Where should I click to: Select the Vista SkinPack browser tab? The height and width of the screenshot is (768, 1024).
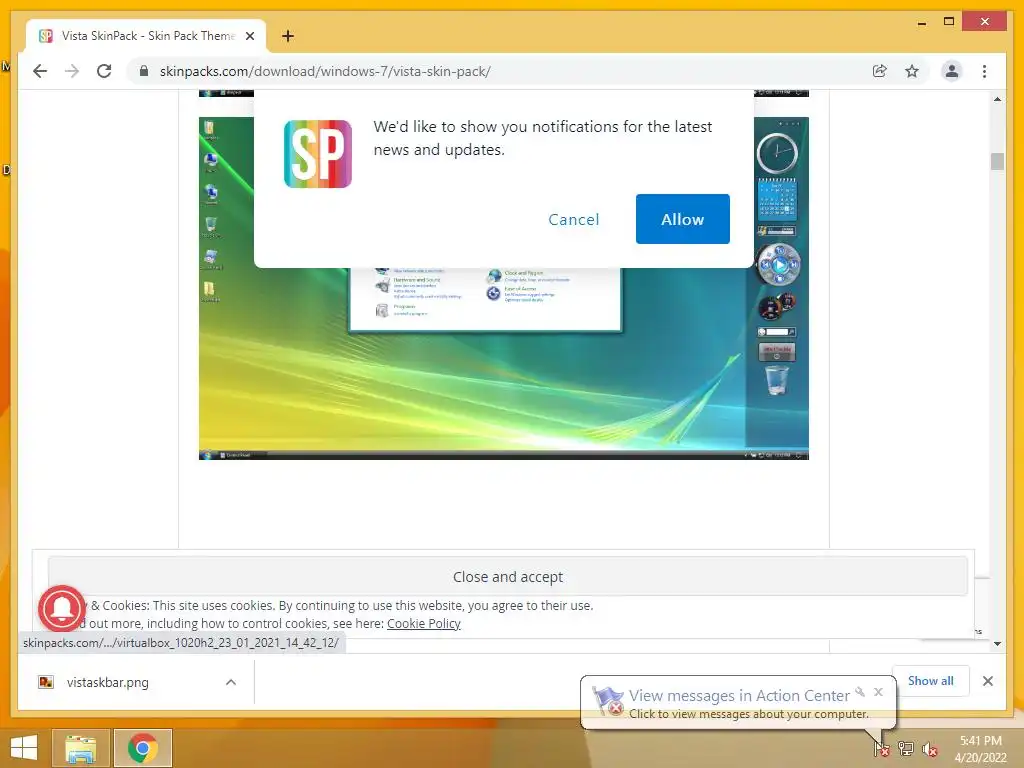(146, 36)
